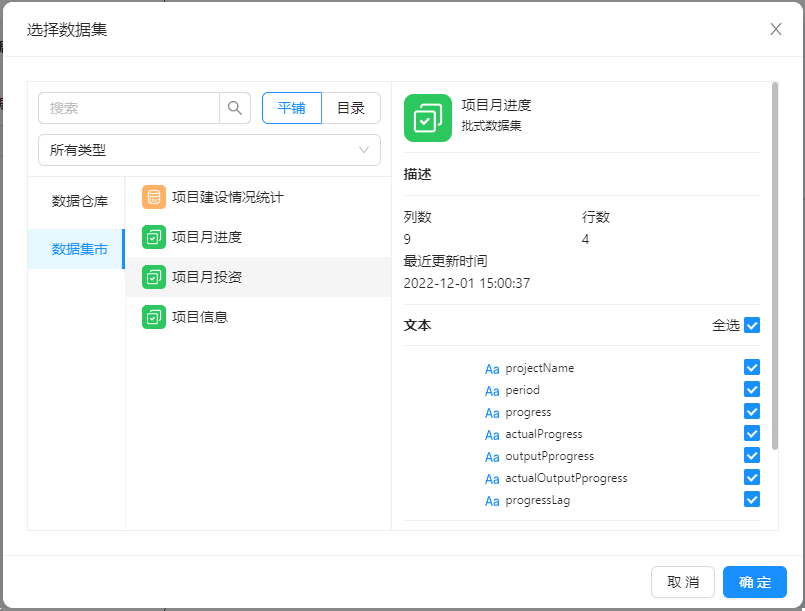Viewport: 805px width, 611px height.
Task: Switch to the 目录 view
Action: click(x=351, y=108)
